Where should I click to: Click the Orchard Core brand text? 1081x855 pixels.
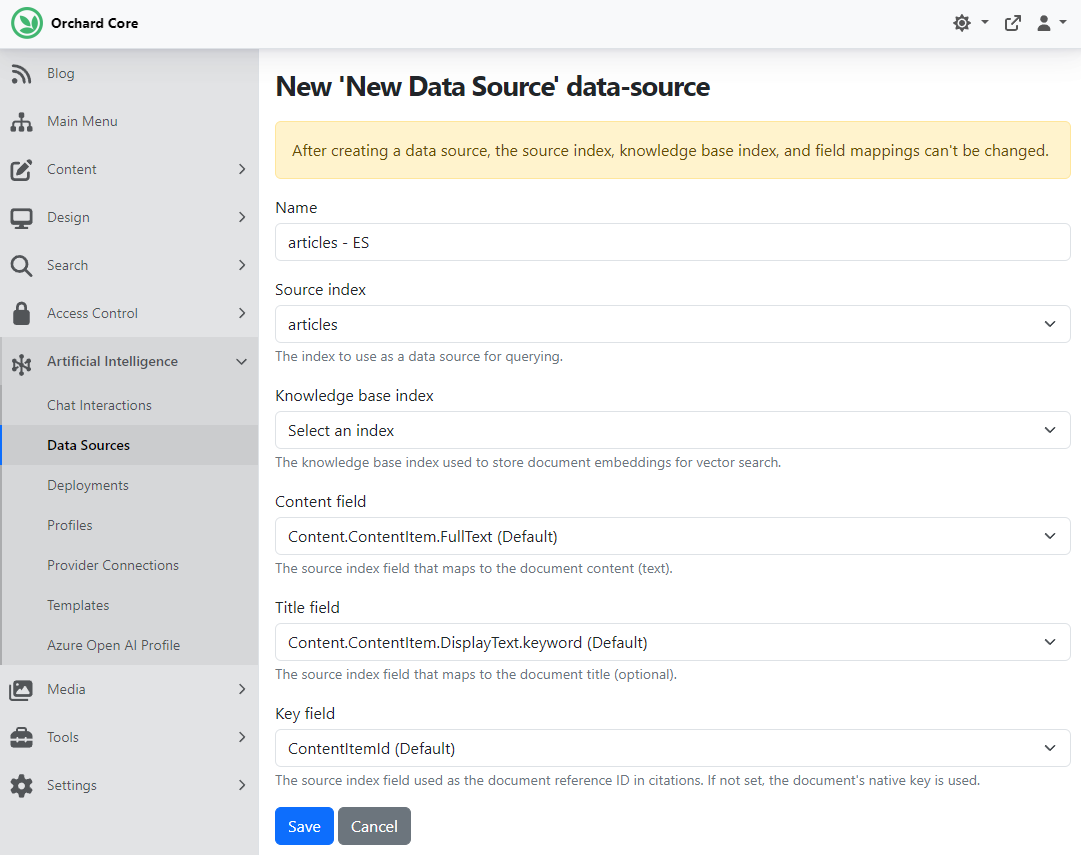coord(94,23)
